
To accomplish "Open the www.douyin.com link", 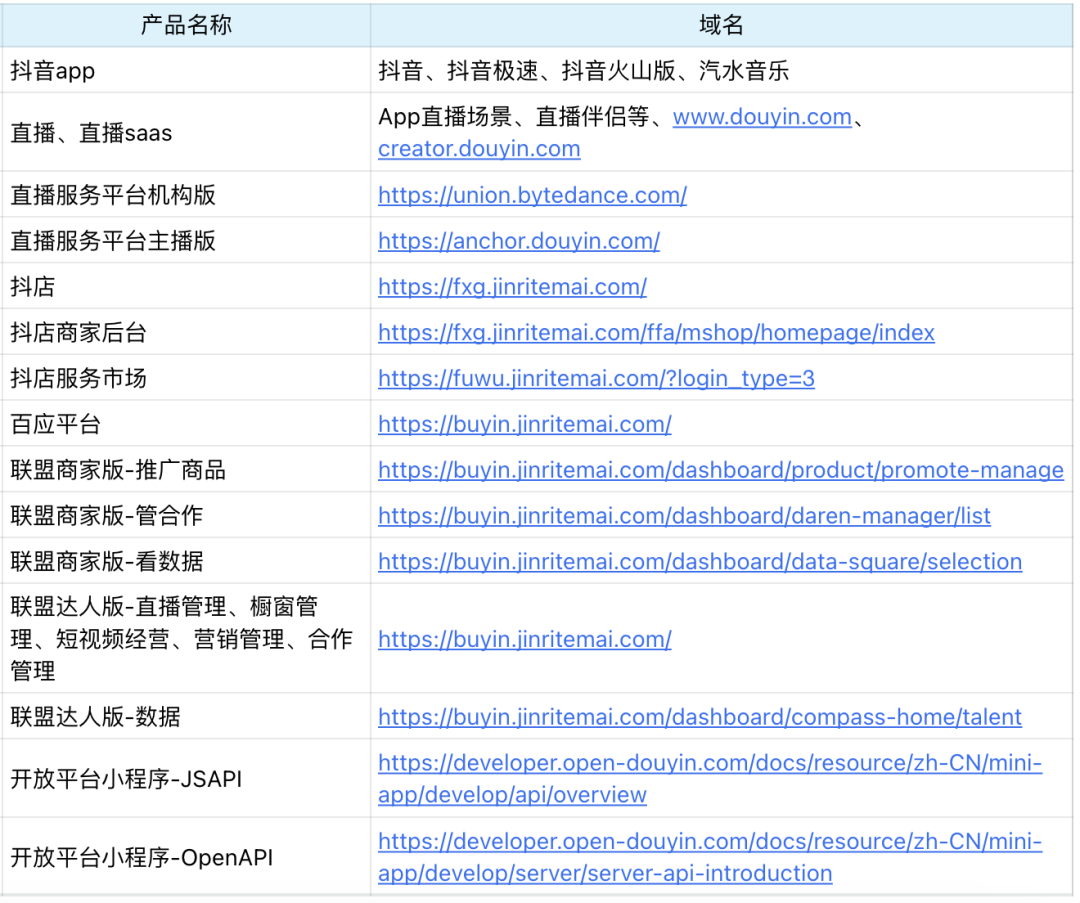I will point(762,117).
